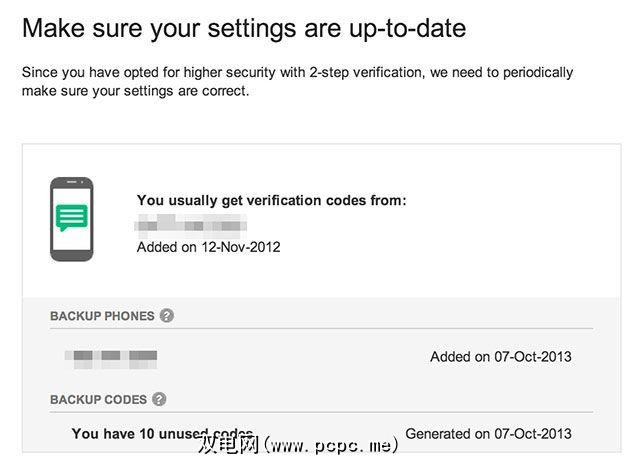Viewport: 640px width, 468px height.
Task: Select the blurred backup phone number
Action: point(110,356)
